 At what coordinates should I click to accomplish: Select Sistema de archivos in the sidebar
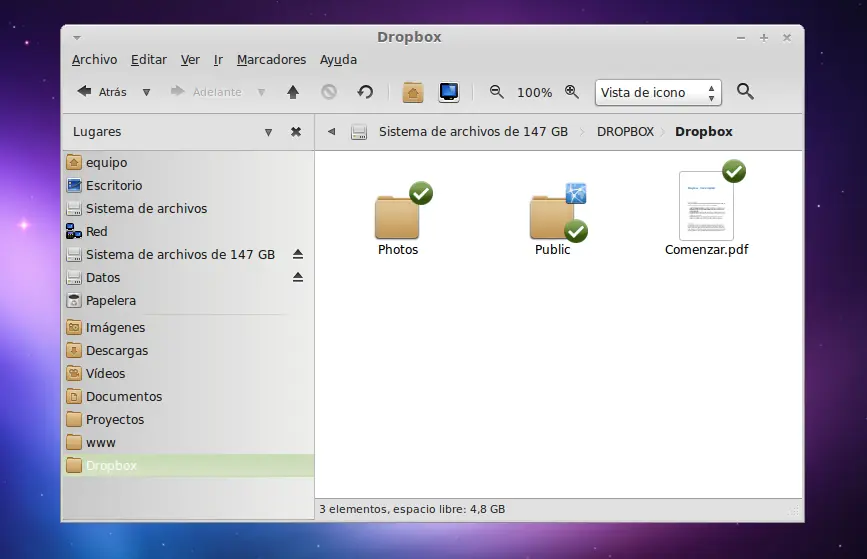[188, 208]
